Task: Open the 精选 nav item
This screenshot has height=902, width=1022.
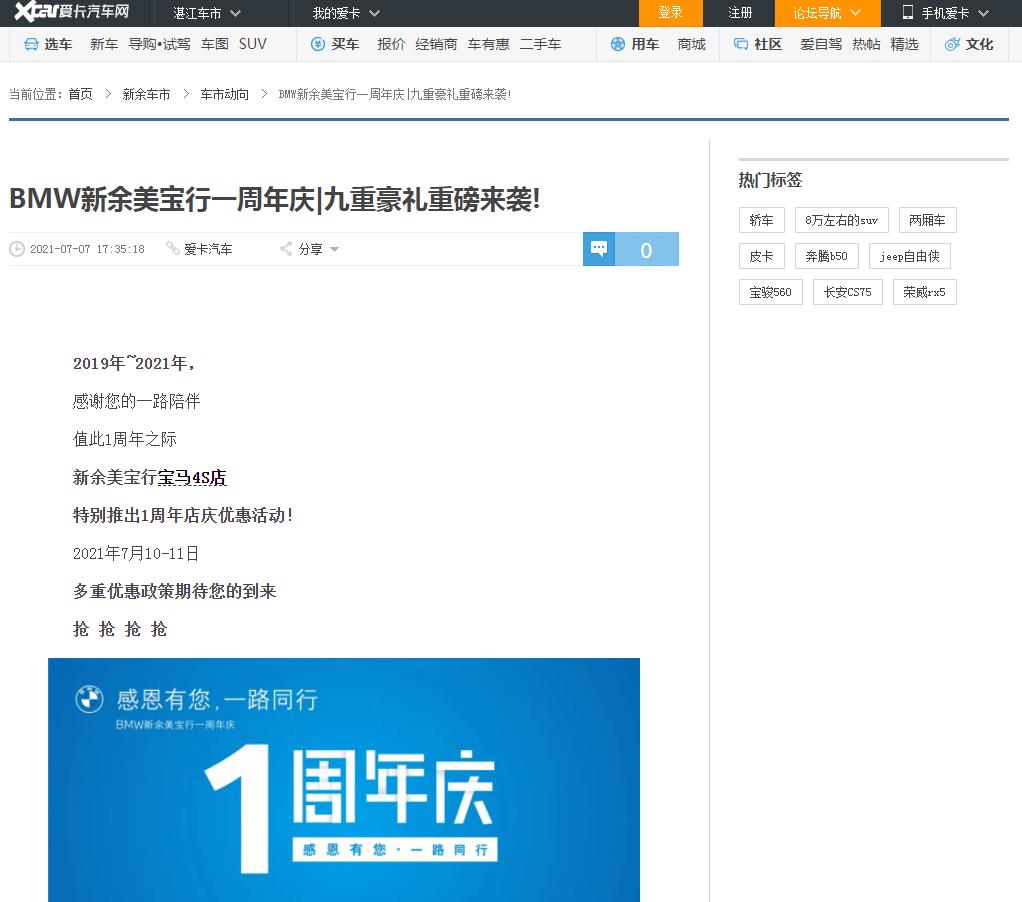Action: pyautogui.click(x=905, y=44)
